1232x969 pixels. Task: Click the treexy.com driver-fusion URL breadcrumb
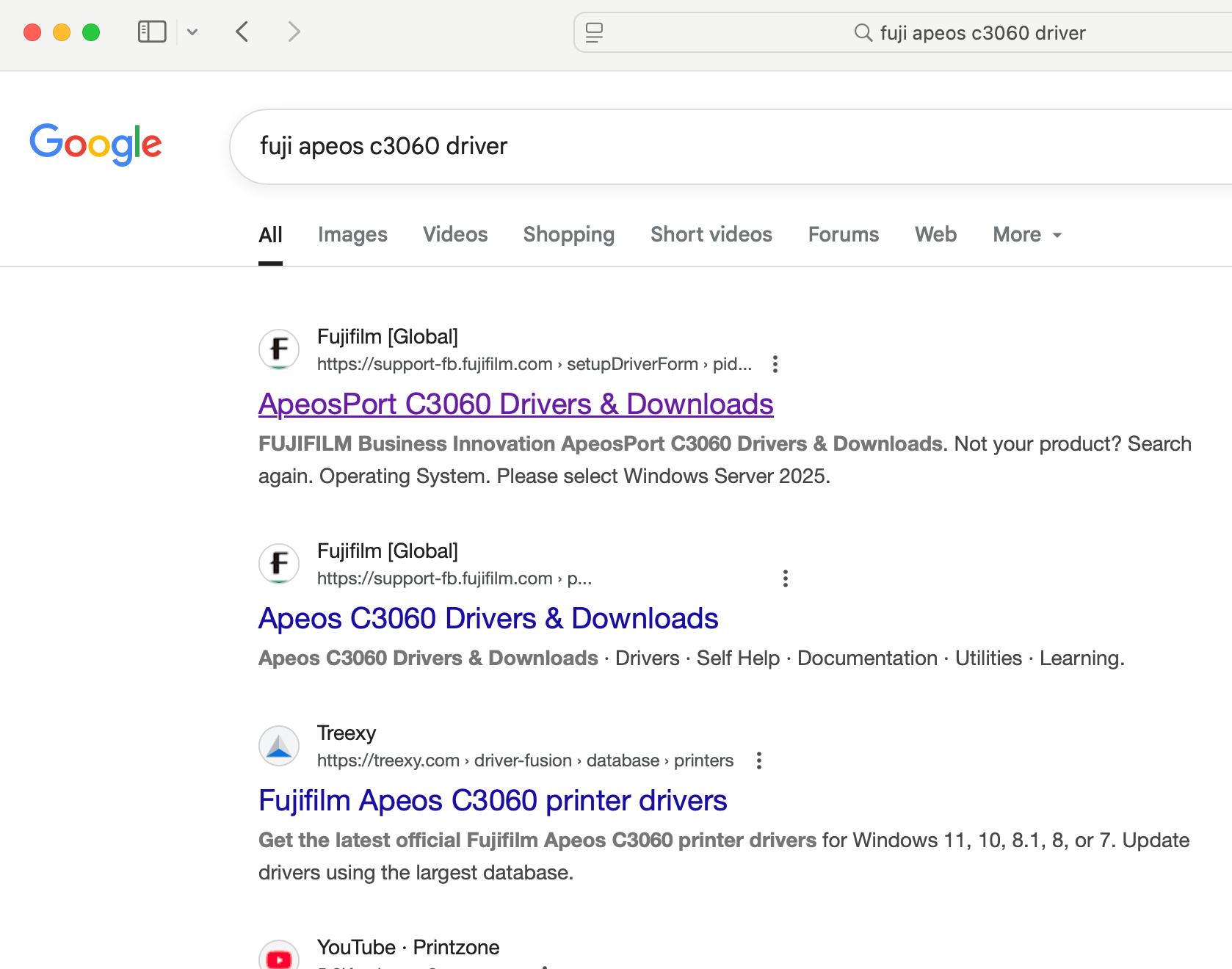coord(525,761)
